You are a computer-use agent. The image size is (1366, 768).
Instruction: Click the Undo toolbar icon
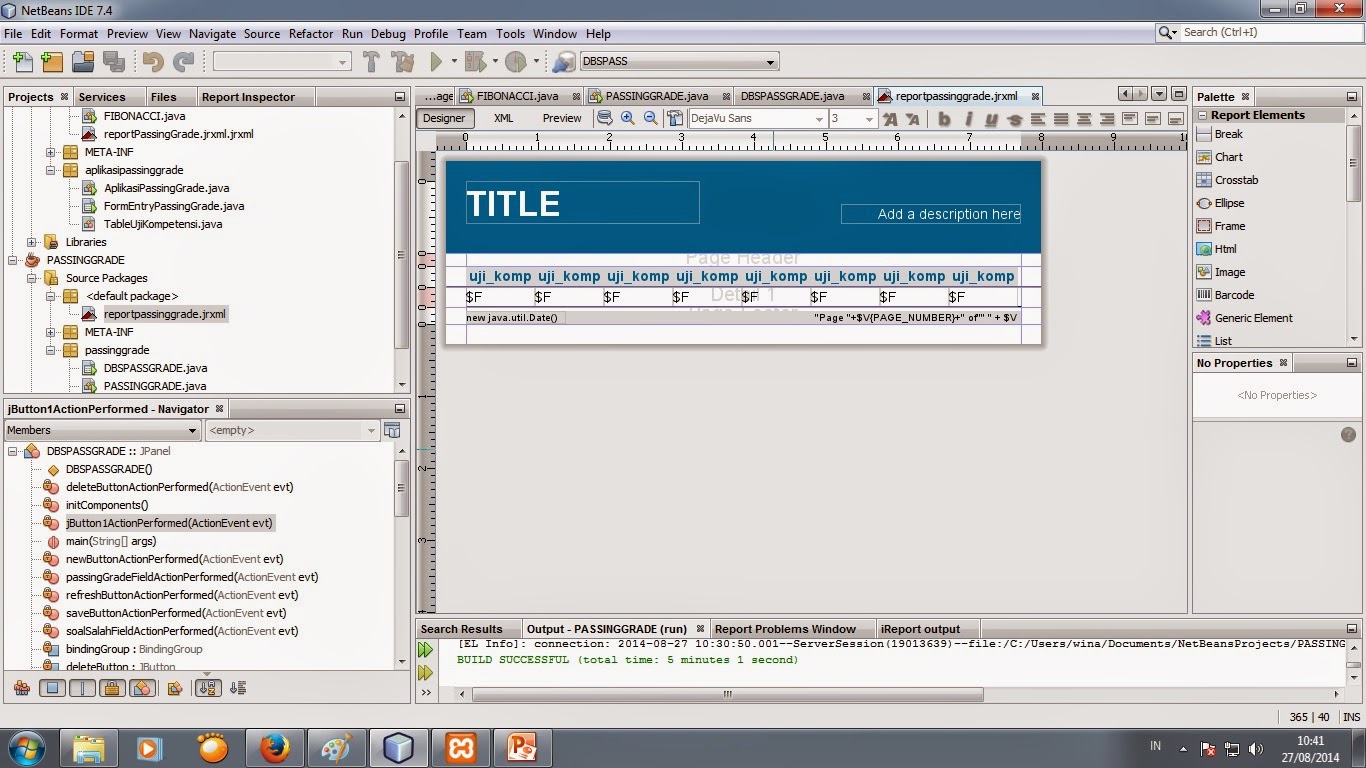[153, 62]
